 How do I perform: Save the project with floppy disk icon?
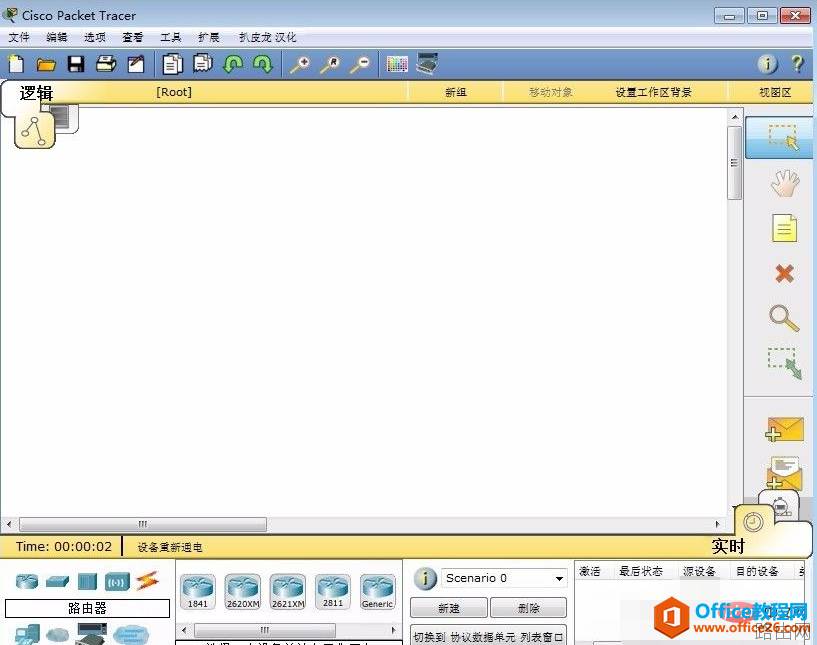point(76,64)
